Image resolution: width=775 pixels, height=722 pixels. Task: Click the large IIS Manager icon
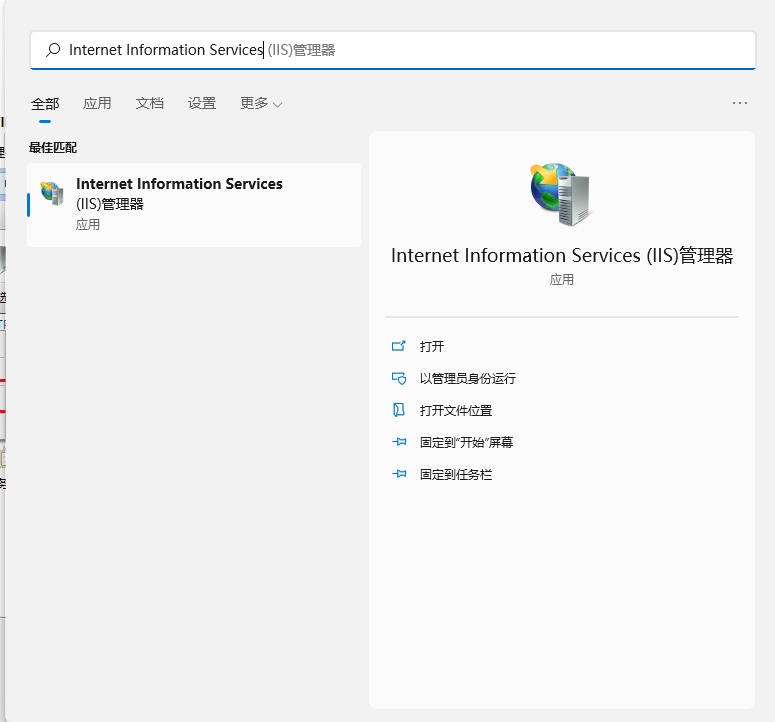click(560, 194)
